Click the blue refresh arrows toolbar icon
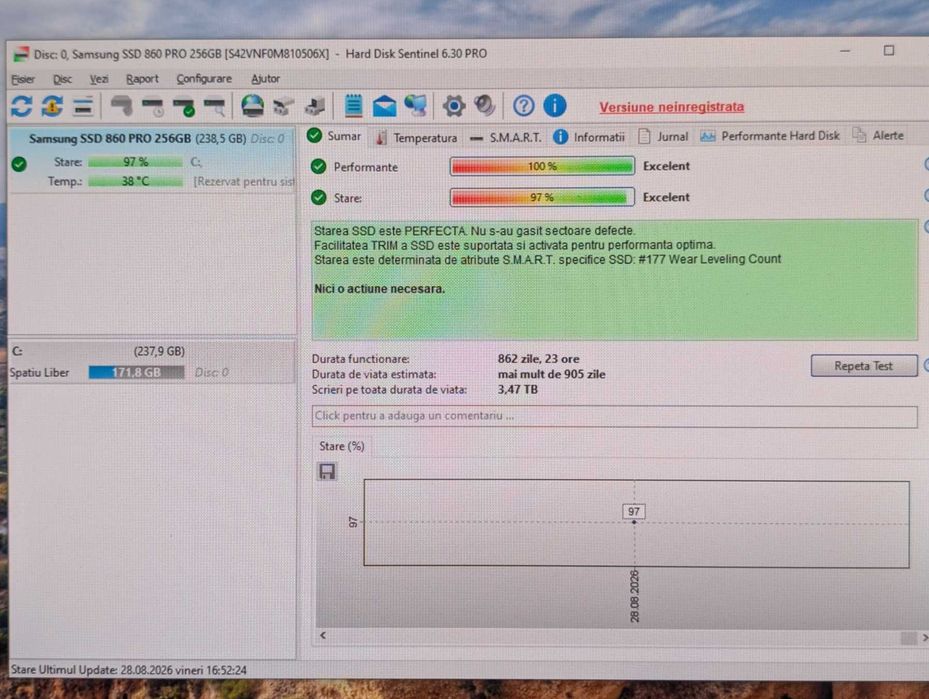This screenshot has width=929, height=699. [x=21, y=107]
